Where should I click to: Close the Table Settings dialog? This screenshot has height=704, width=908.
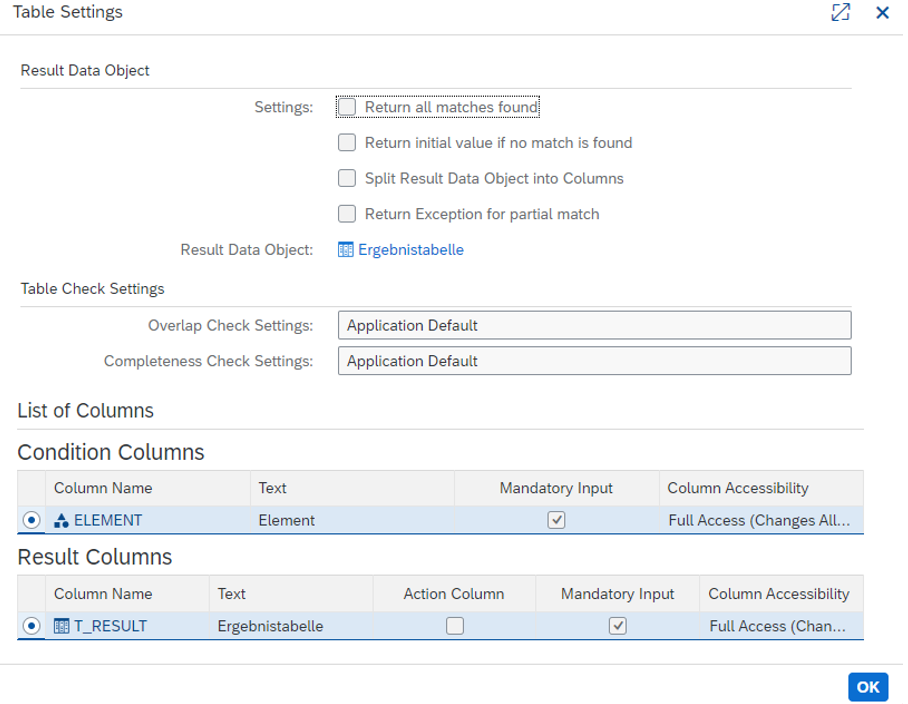click(x=882, y=13)
